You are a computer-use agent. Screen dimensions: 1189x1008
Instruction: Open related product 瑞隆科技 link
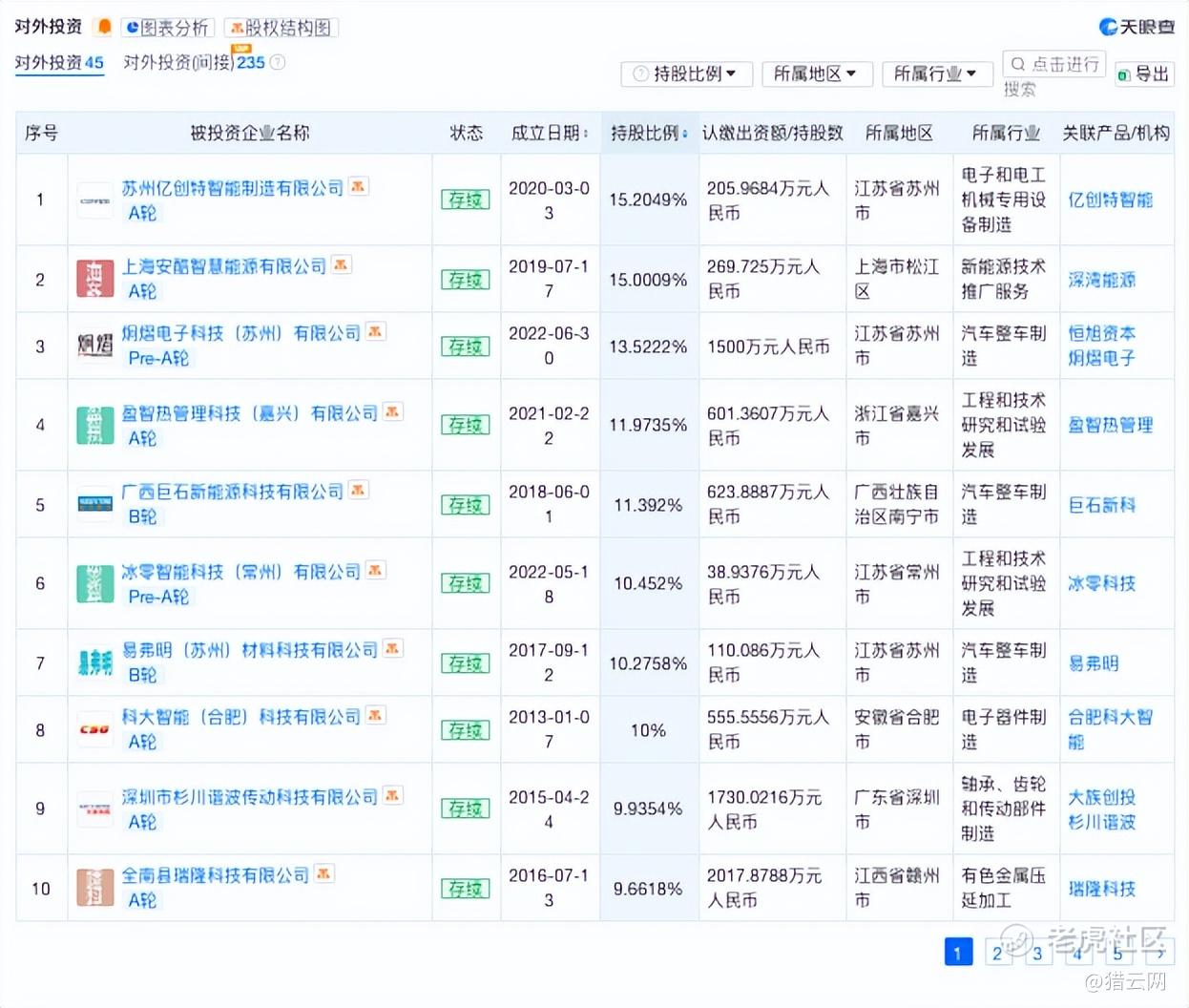tap(1101, 889)
